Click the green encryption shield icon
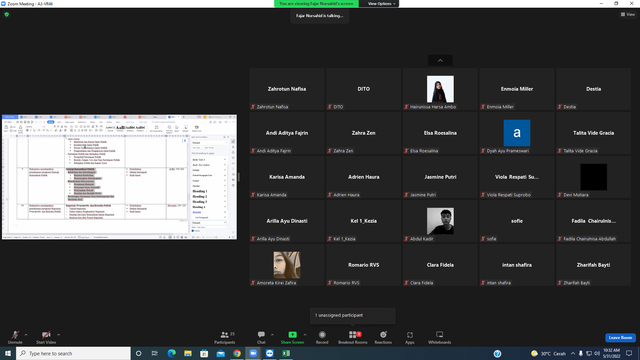This screenshot has height=360, width=640. pos(7,14)
